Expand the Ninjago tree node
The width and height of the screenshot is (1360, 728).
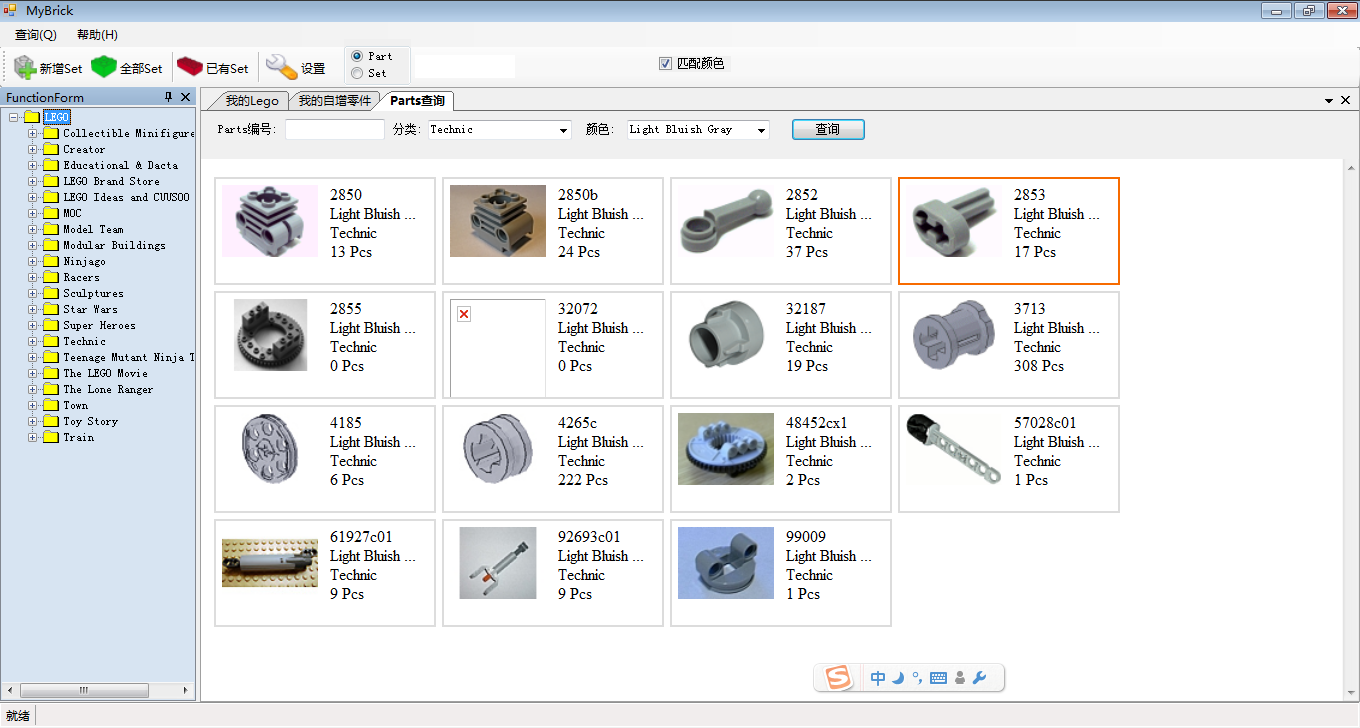33,261
